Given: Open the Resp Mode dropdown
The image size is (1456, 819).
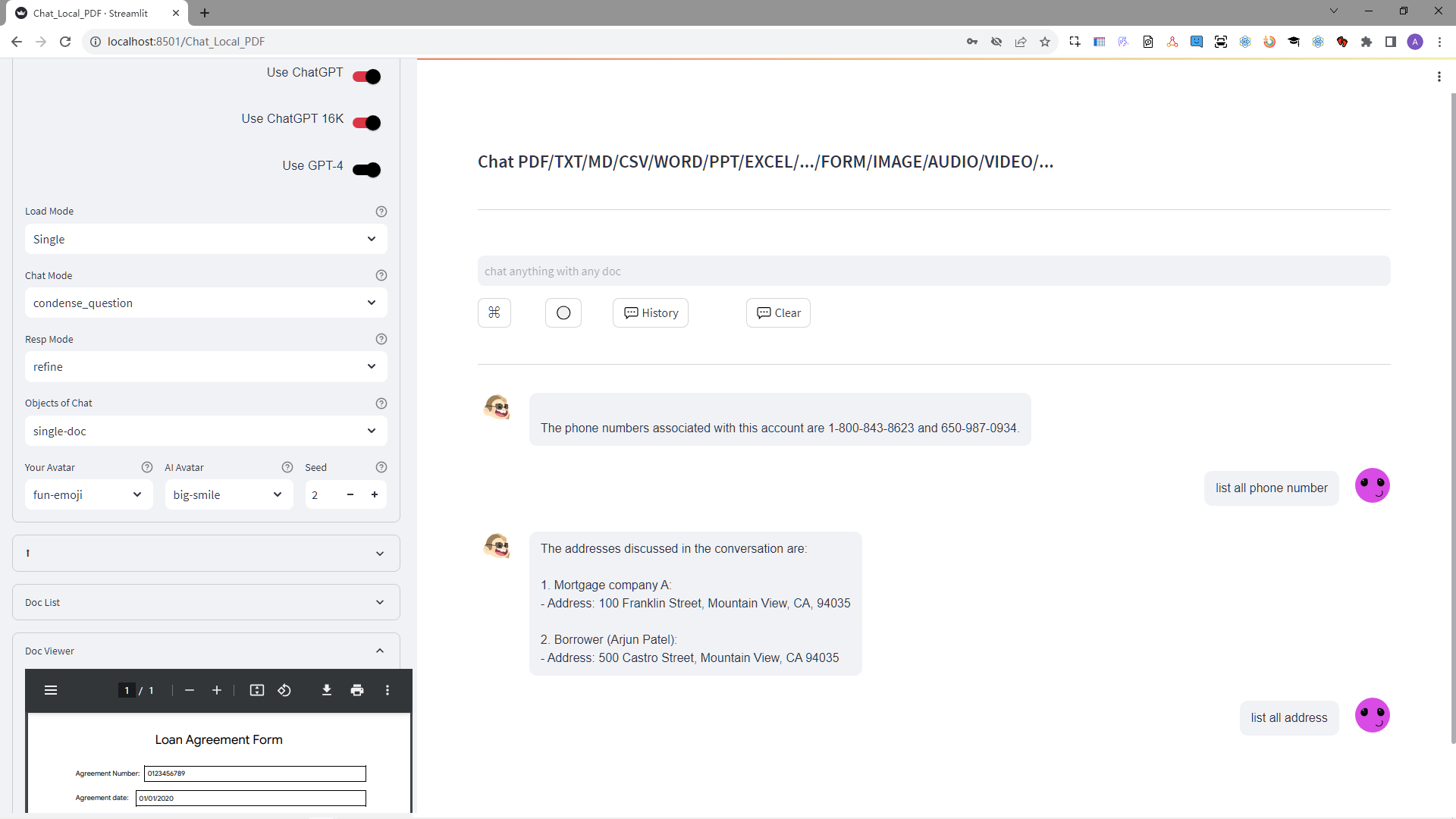Looking at the screenshot, I should pyautogui.click(x=205, y=366).
